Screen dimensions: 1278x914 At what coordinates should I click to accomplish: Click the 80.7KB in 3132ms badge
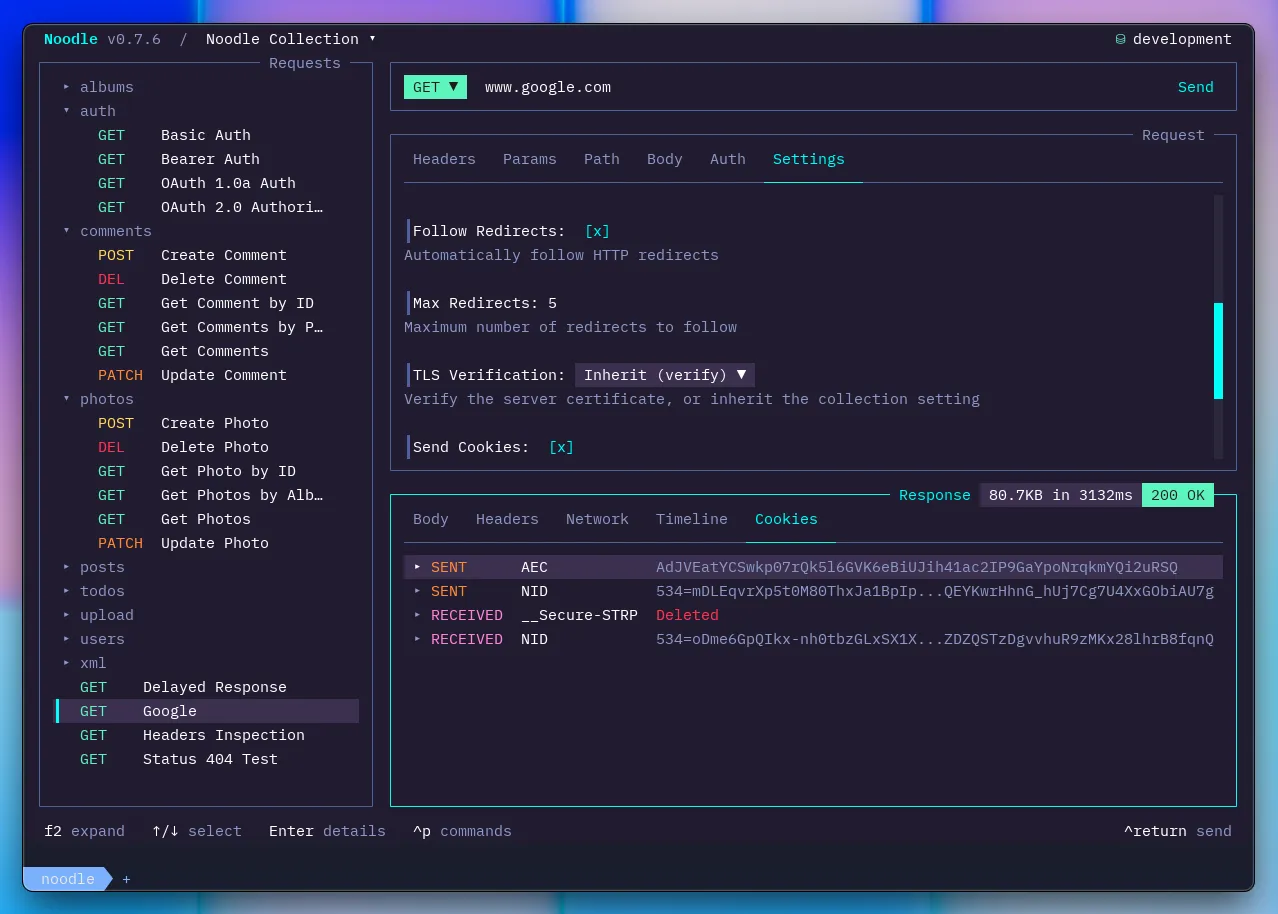[x=1061, y=495]
